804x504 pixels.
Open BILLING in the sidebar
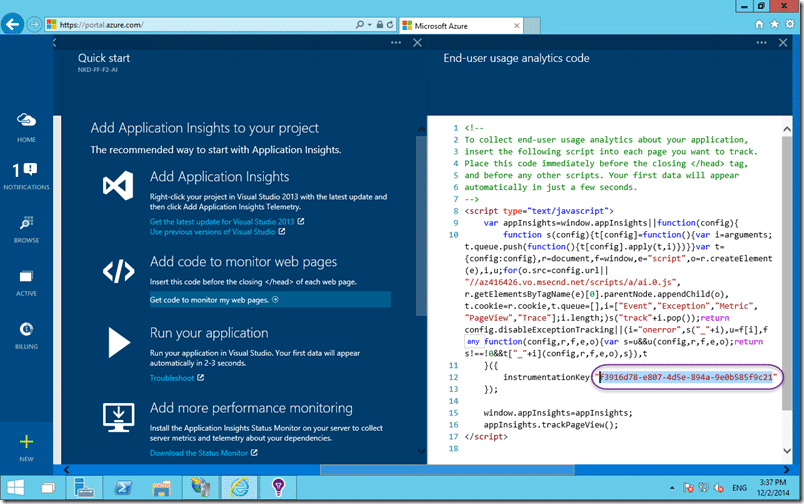click(26, 335)
